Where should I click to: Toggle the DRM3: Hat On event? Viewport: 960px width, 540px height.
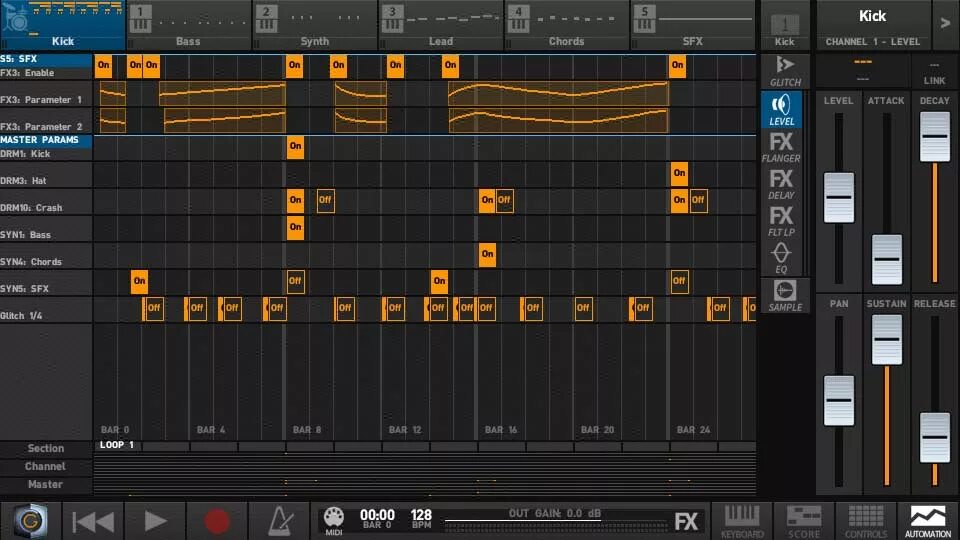680,173
